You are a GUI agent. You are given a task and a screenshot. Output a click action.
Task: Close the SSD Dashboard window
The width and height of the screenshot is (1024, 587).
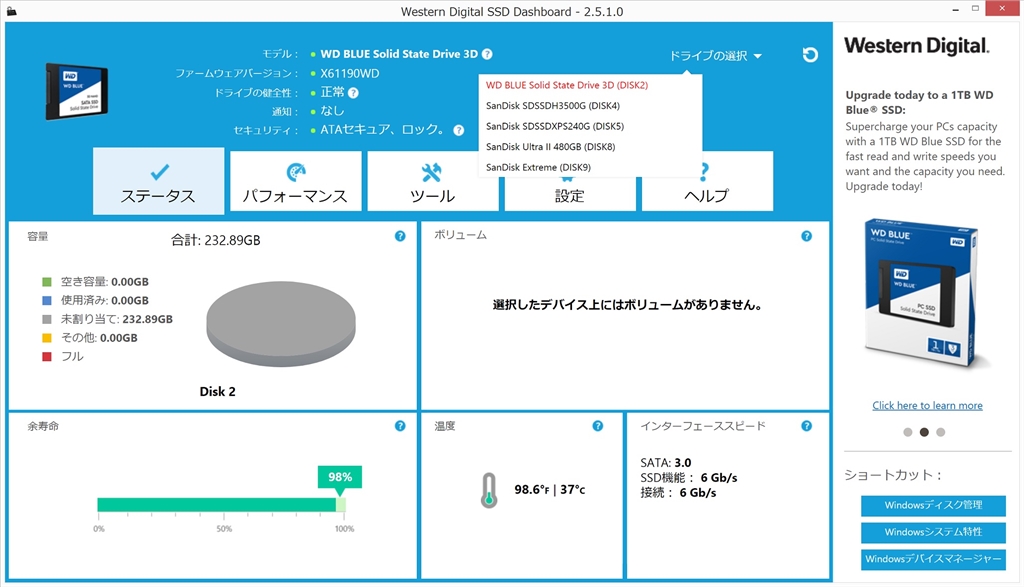coord(1002,8)
